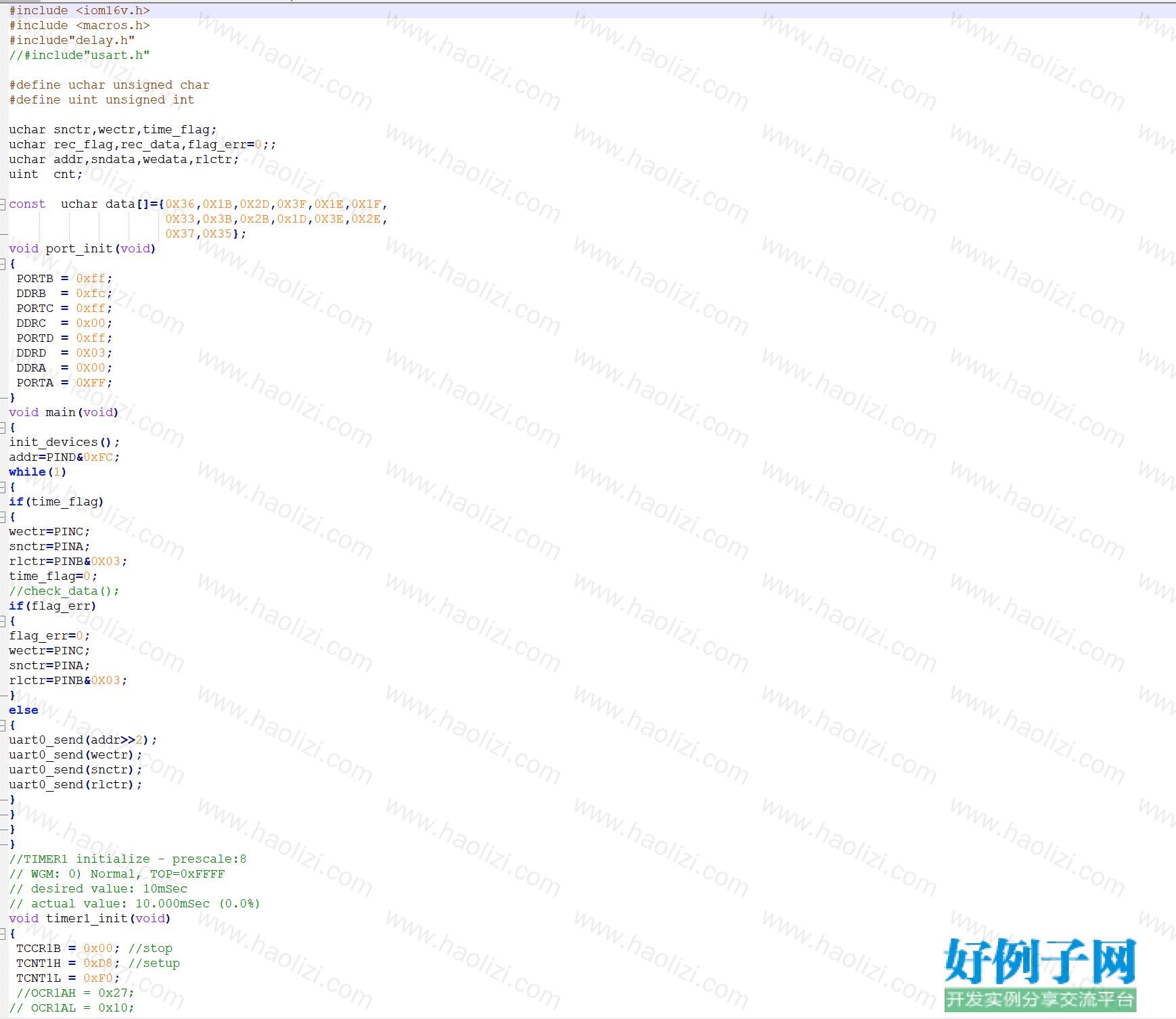Click 'uchar addr,sndata,wedata,rlctr;' declaration
Image resolution: width=1176 pixels, height=1019 pixels.
click(124, 160)
